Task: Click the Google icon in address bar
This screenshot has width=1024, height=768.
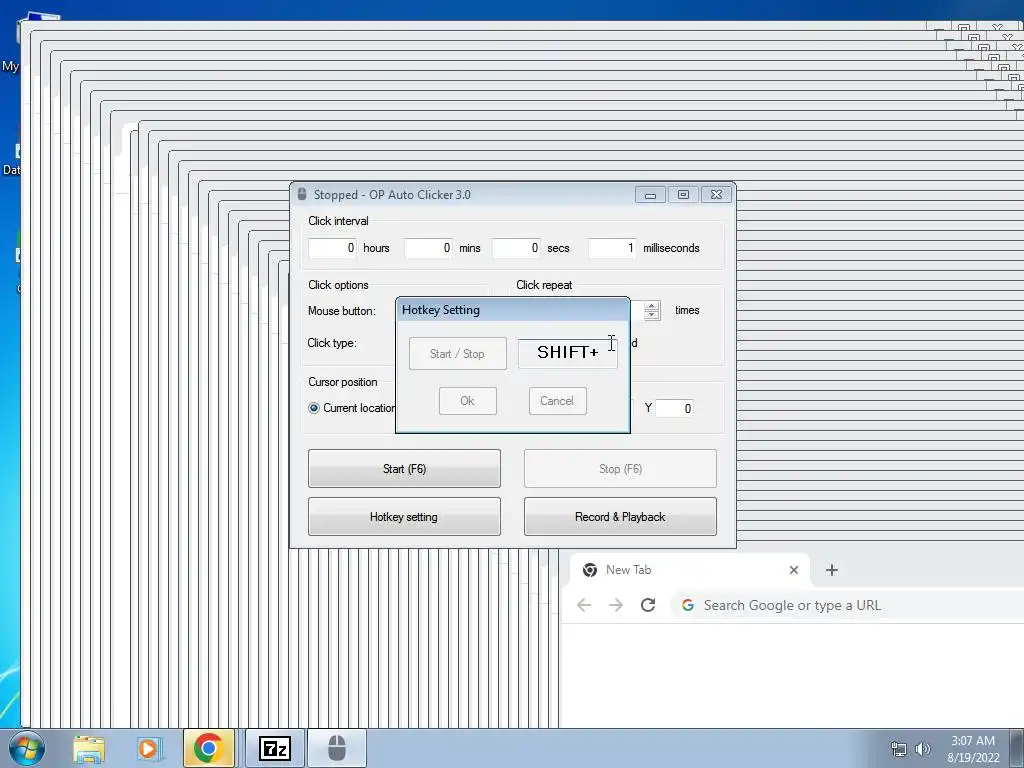Action: pyautogui.click(x=688, y=605)
